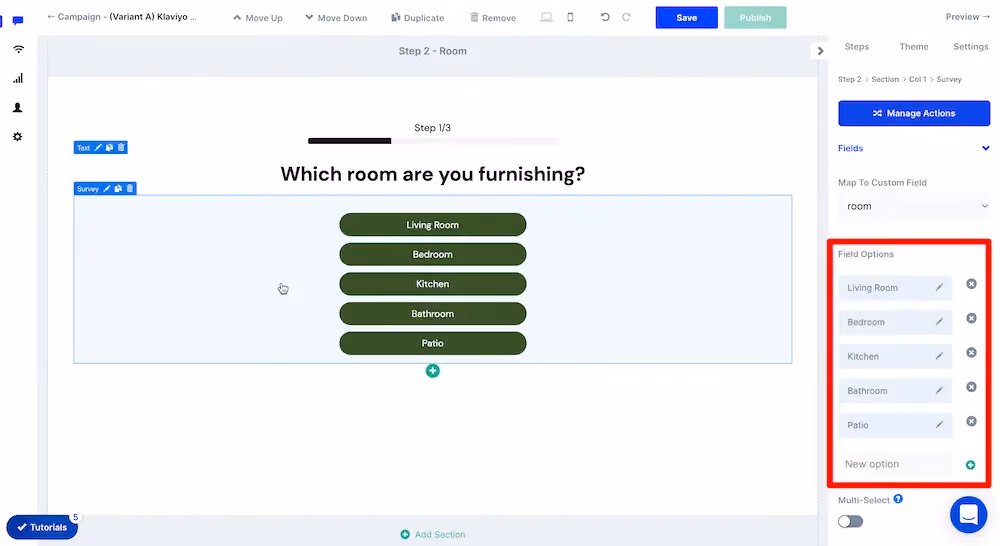
Task: Delete the Survey element trash icon
Action: point(130,188)
